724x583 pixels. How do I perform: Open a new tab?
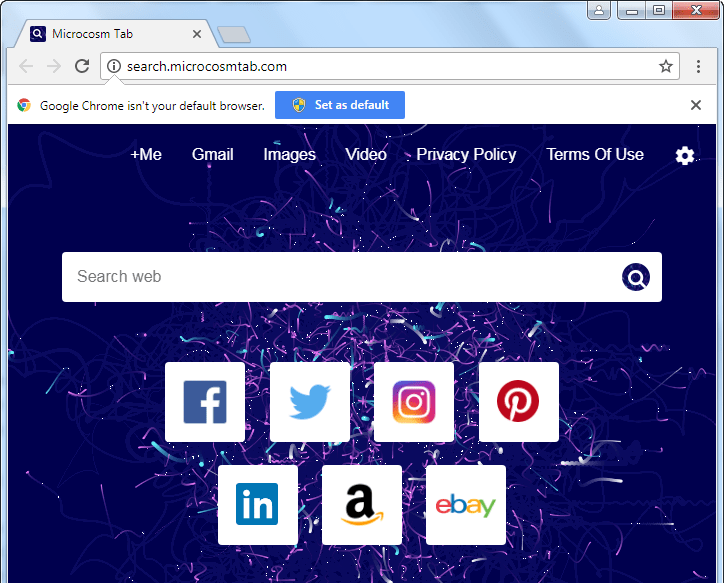tap(234, 35)
